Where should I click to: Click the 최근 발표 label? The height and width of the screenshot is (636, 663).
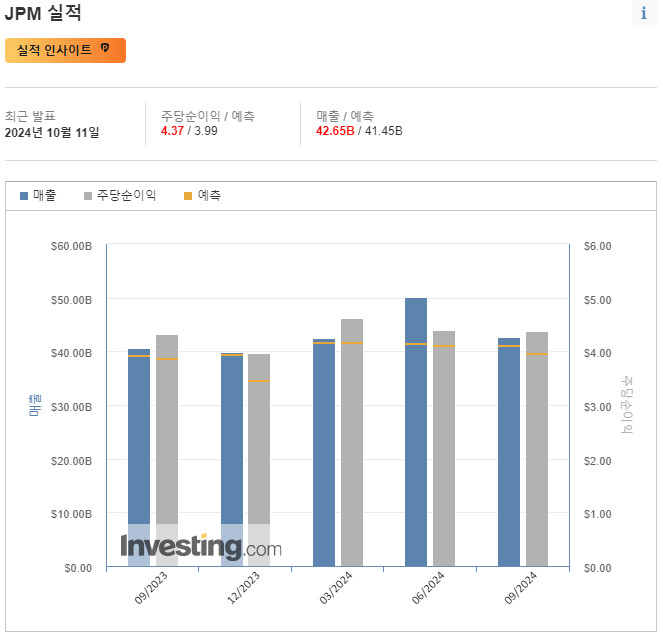pos(30,115)
